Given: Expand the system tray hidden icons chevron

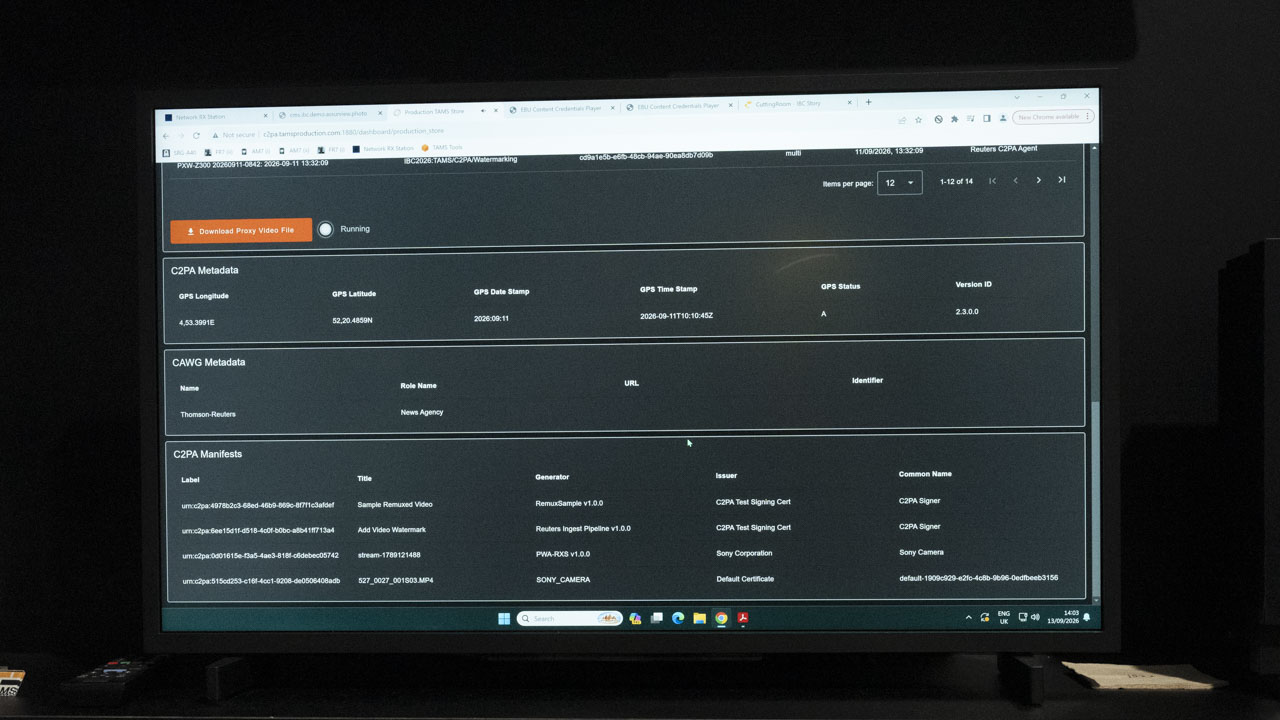Looking at the screenshot, I should [968, 618].
